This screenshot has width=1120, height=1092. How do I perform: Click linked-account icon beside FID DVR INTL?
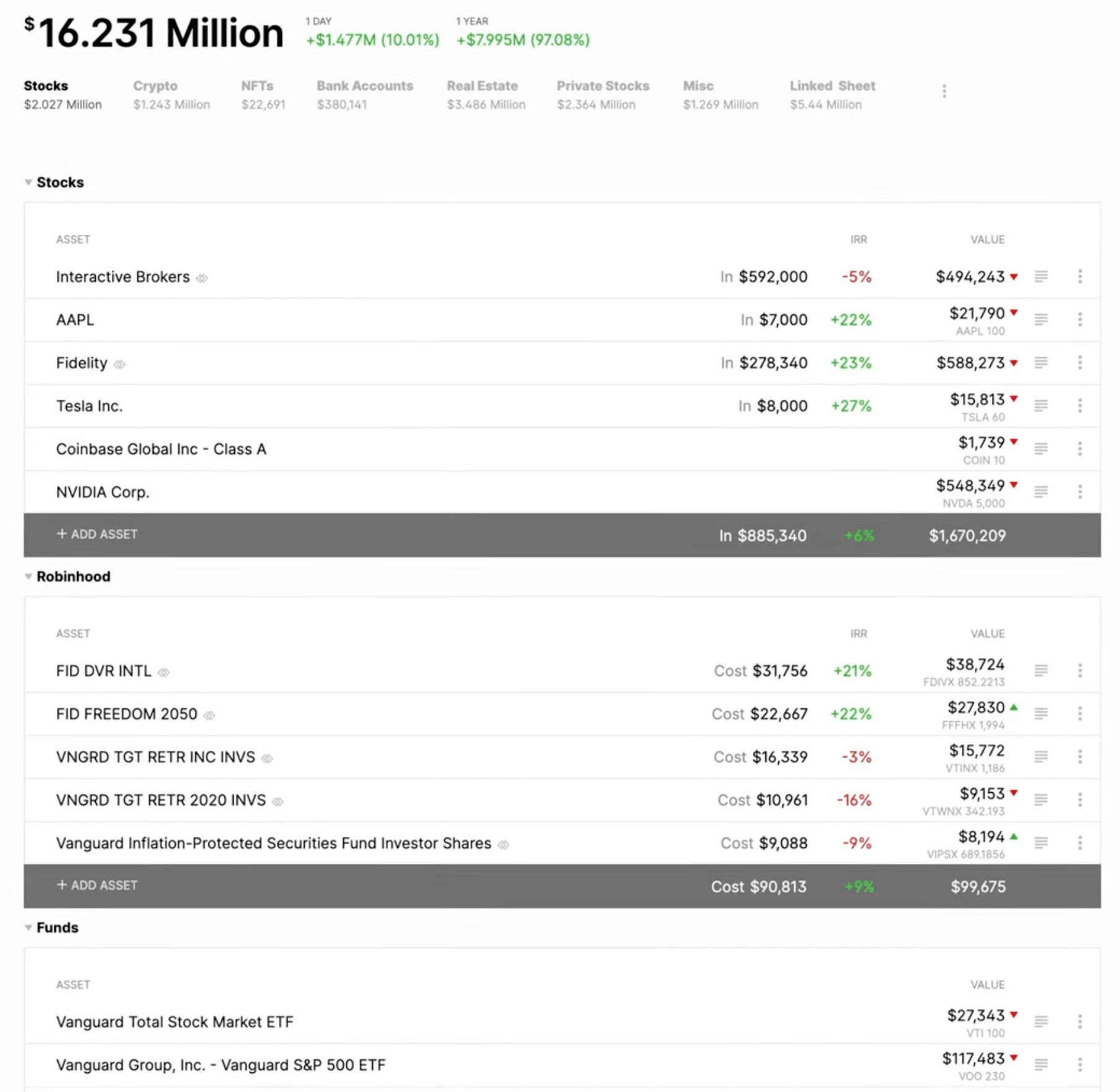pyautogui.click(x=163, y=672)
